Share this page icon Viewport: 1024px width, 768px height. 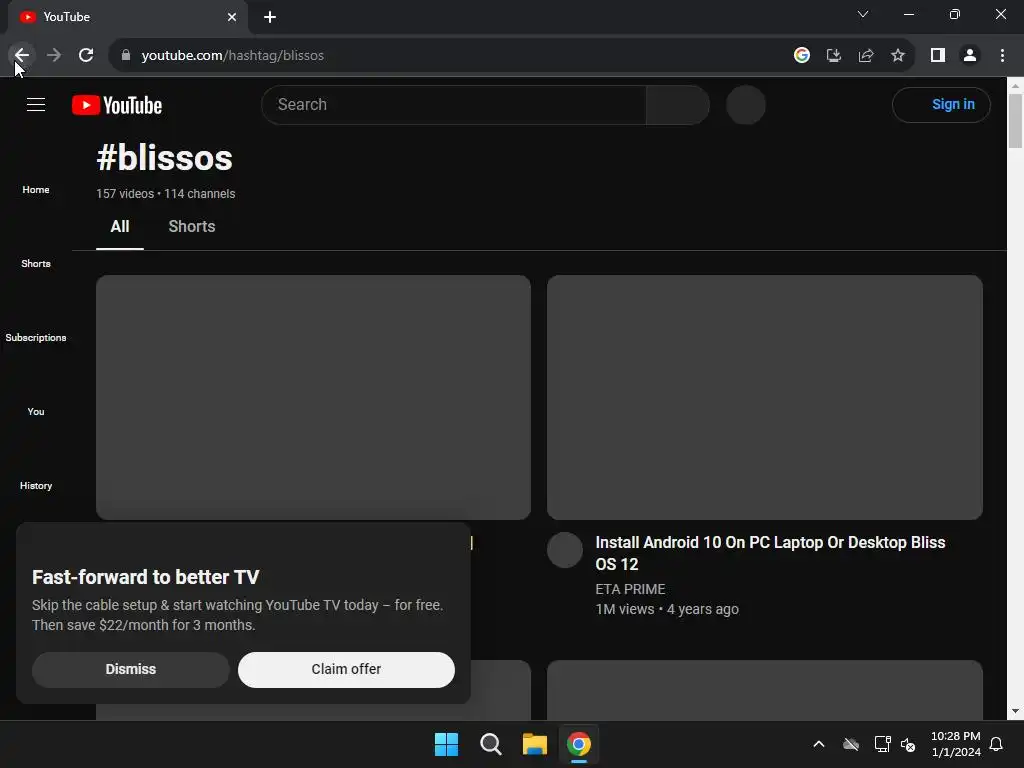(x=866, y=56)
